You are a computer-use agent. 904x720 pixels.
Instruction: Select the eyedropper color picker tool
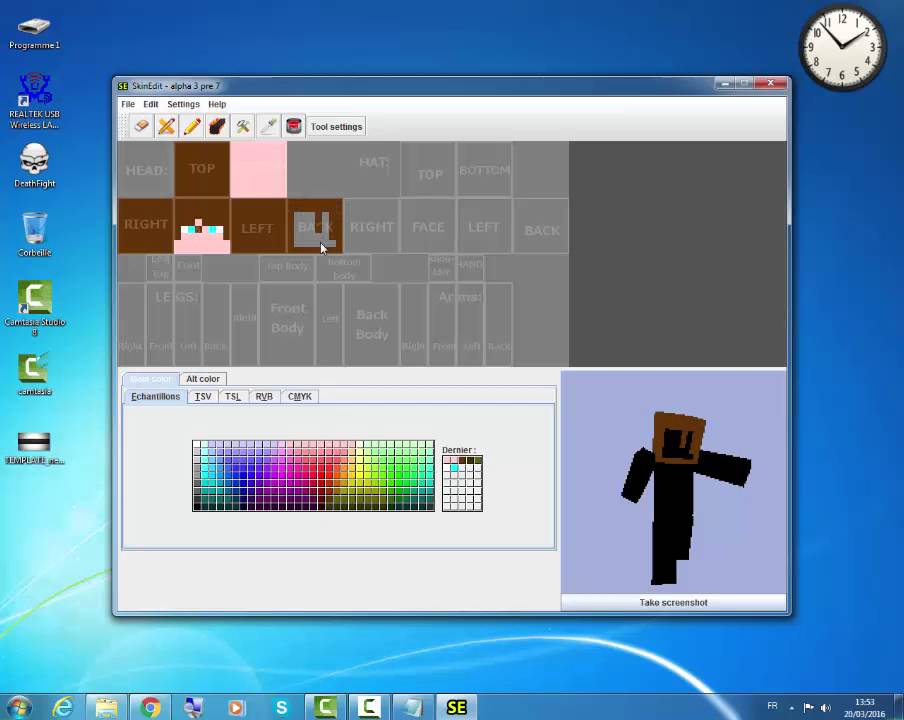(268, 126)
